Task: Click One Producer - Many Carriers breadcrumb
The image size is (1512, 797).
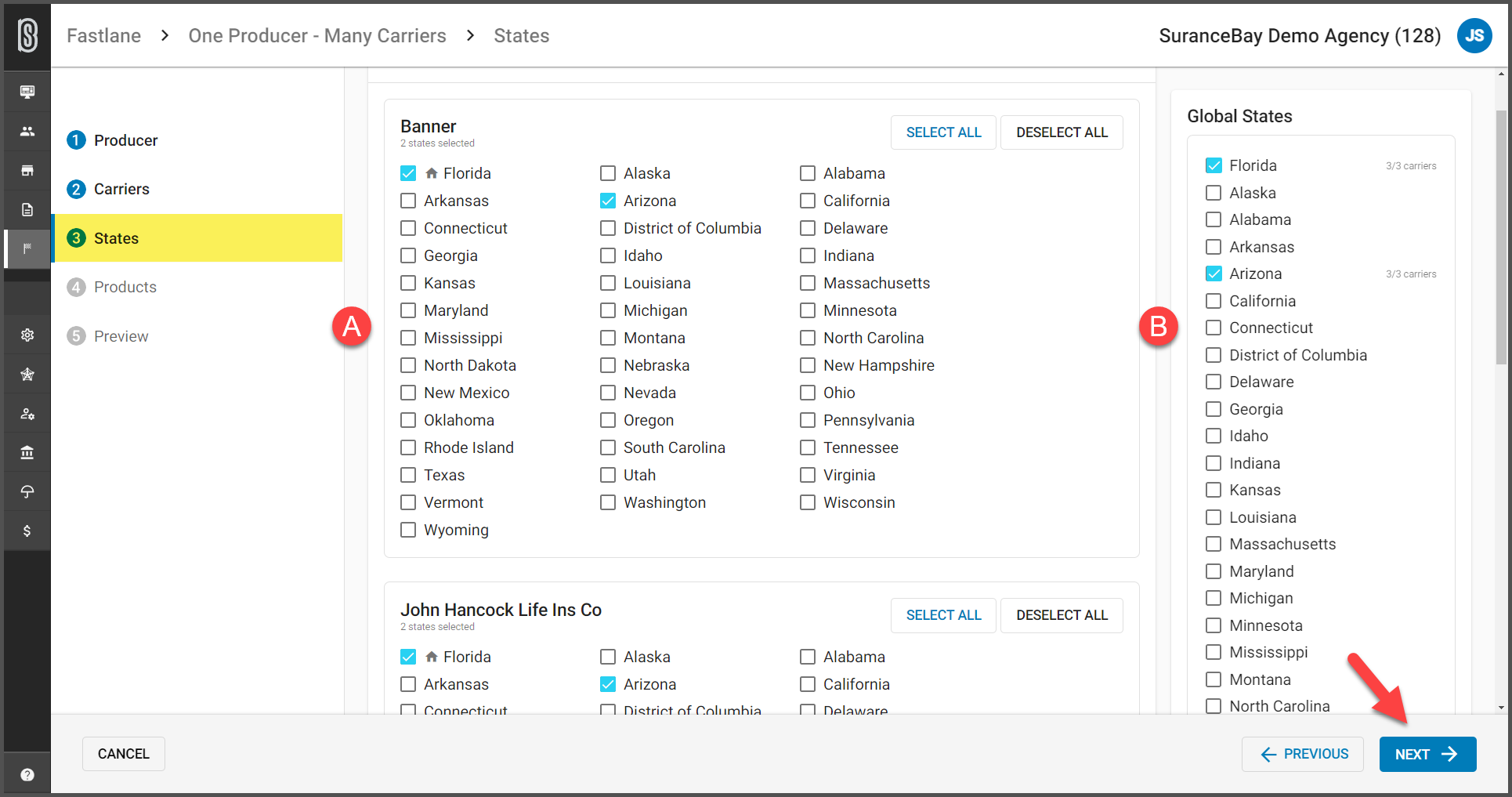Action: [317, 35]
